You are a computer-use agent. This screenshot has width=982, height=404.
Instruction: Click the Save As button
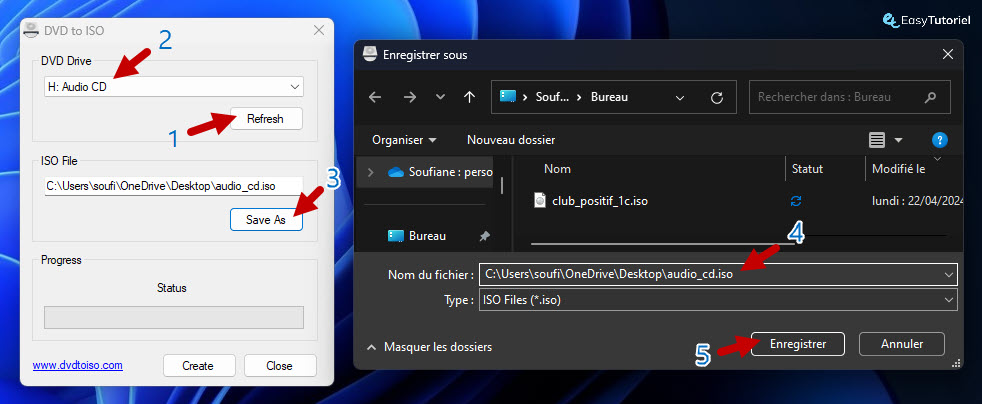coord(266,220)
